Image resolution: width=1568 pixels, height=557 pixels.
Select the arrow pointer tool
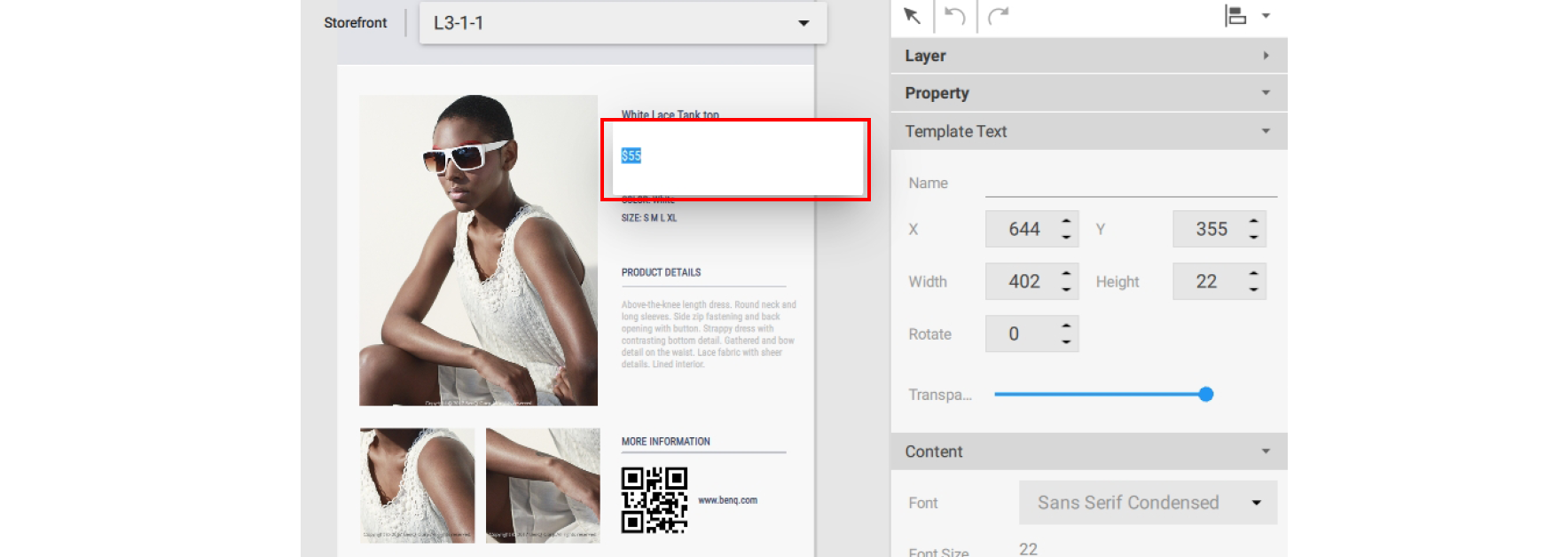pyautogui.click(x=912, y=16)
